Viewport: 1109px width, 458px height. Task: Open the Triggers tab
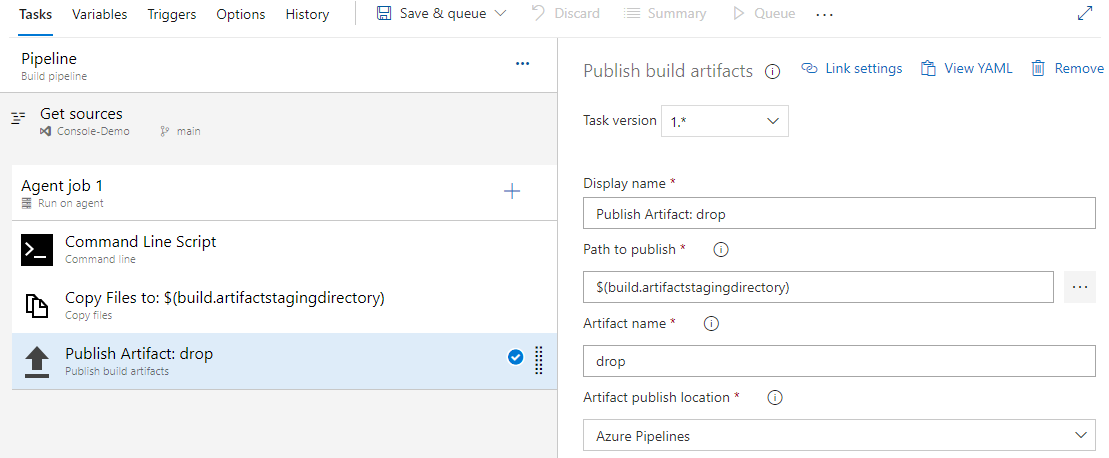click(x=172, y=14)
